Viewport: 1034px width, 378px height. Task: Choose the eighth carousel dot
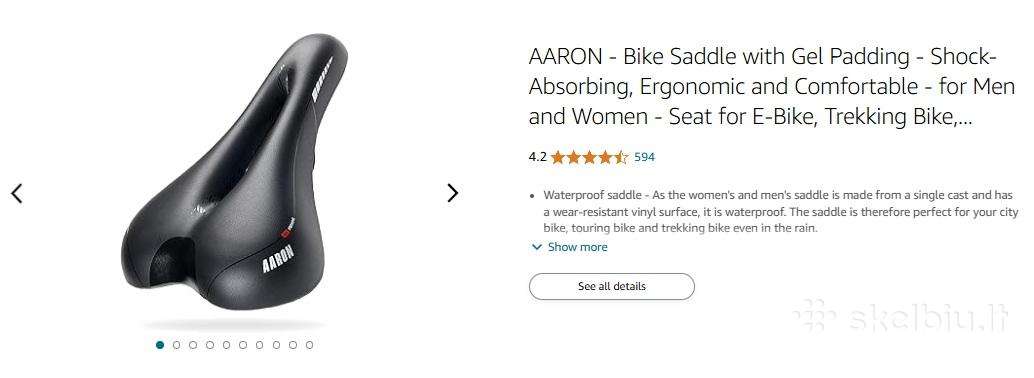tap(276, 344)
